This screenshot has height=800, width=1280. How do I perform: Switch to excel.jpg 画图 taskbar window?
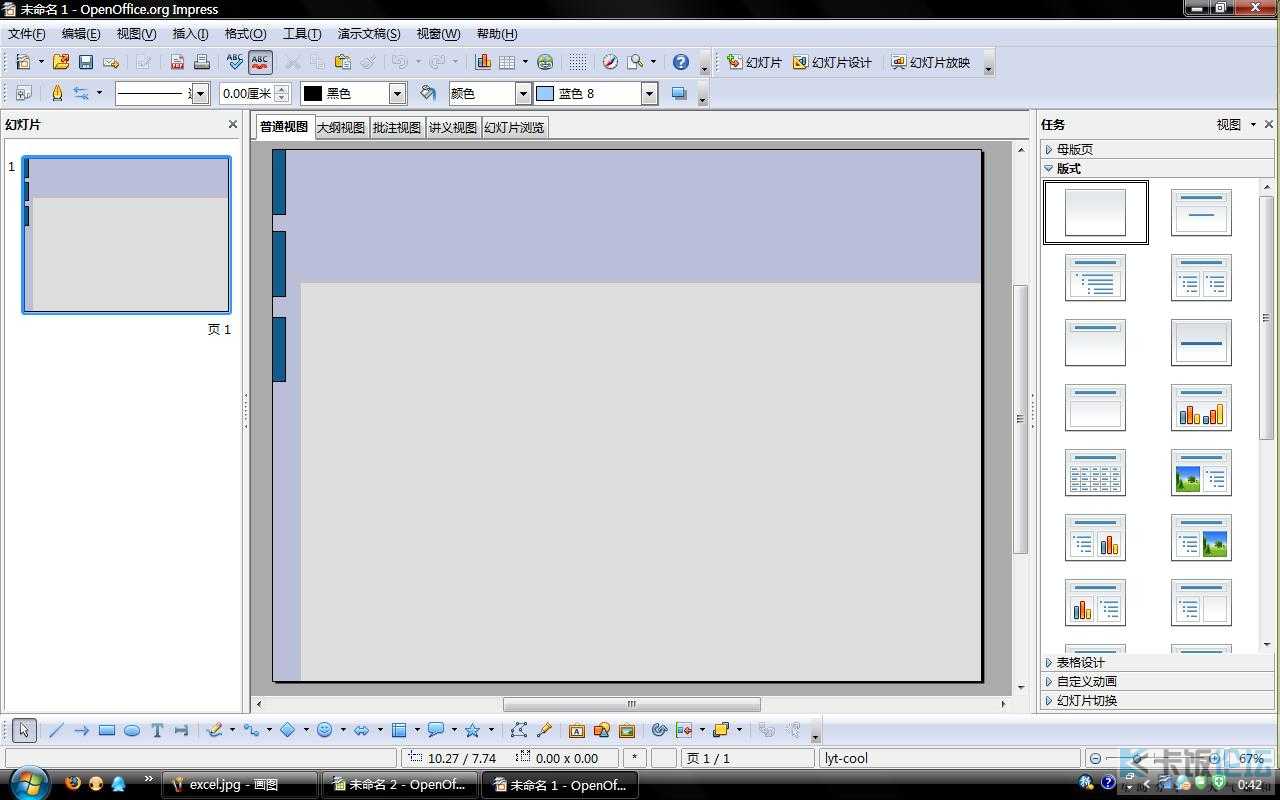point(239,785)
